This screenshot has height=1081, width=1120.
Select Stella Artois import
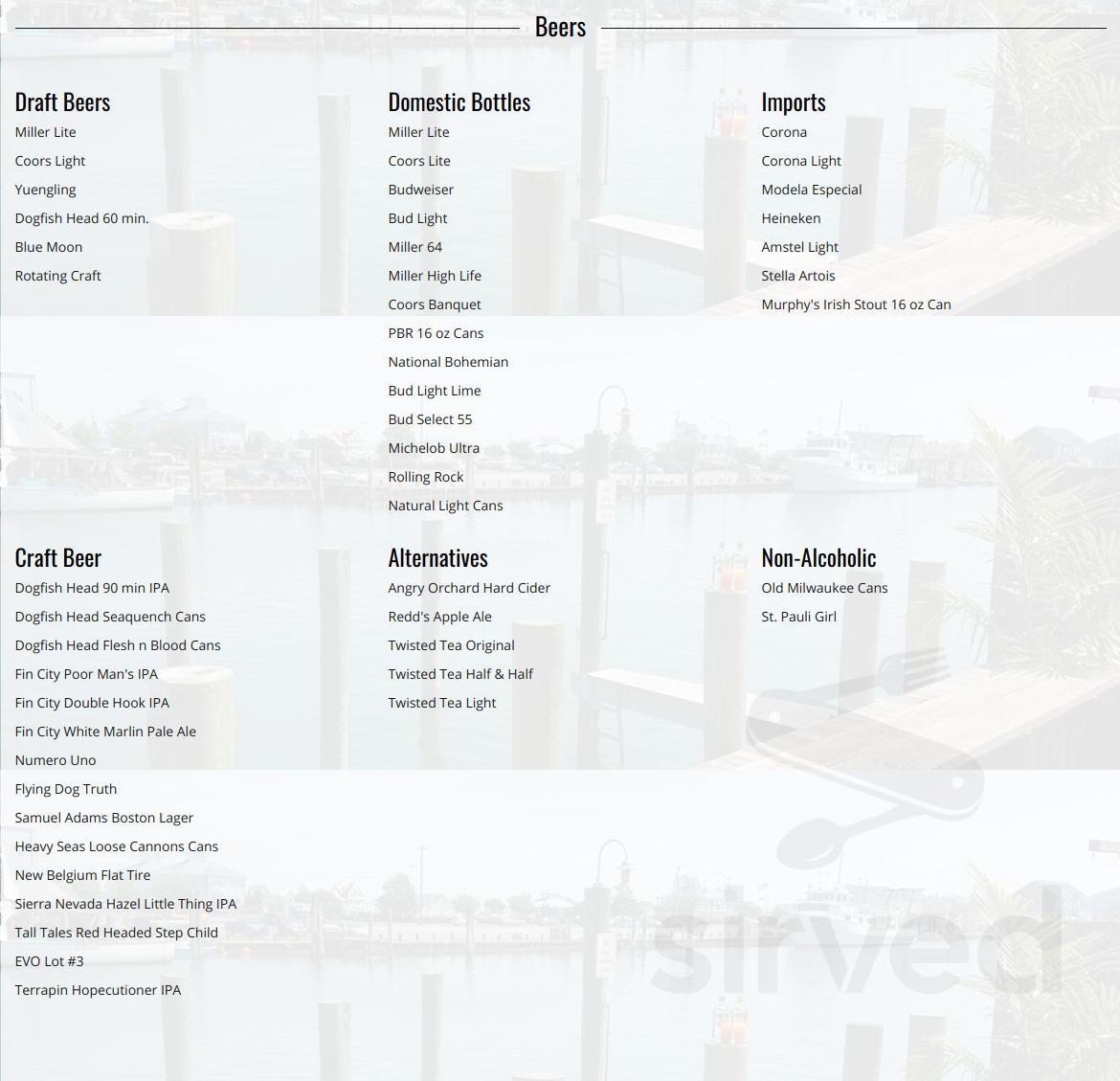tap(798, 276)
